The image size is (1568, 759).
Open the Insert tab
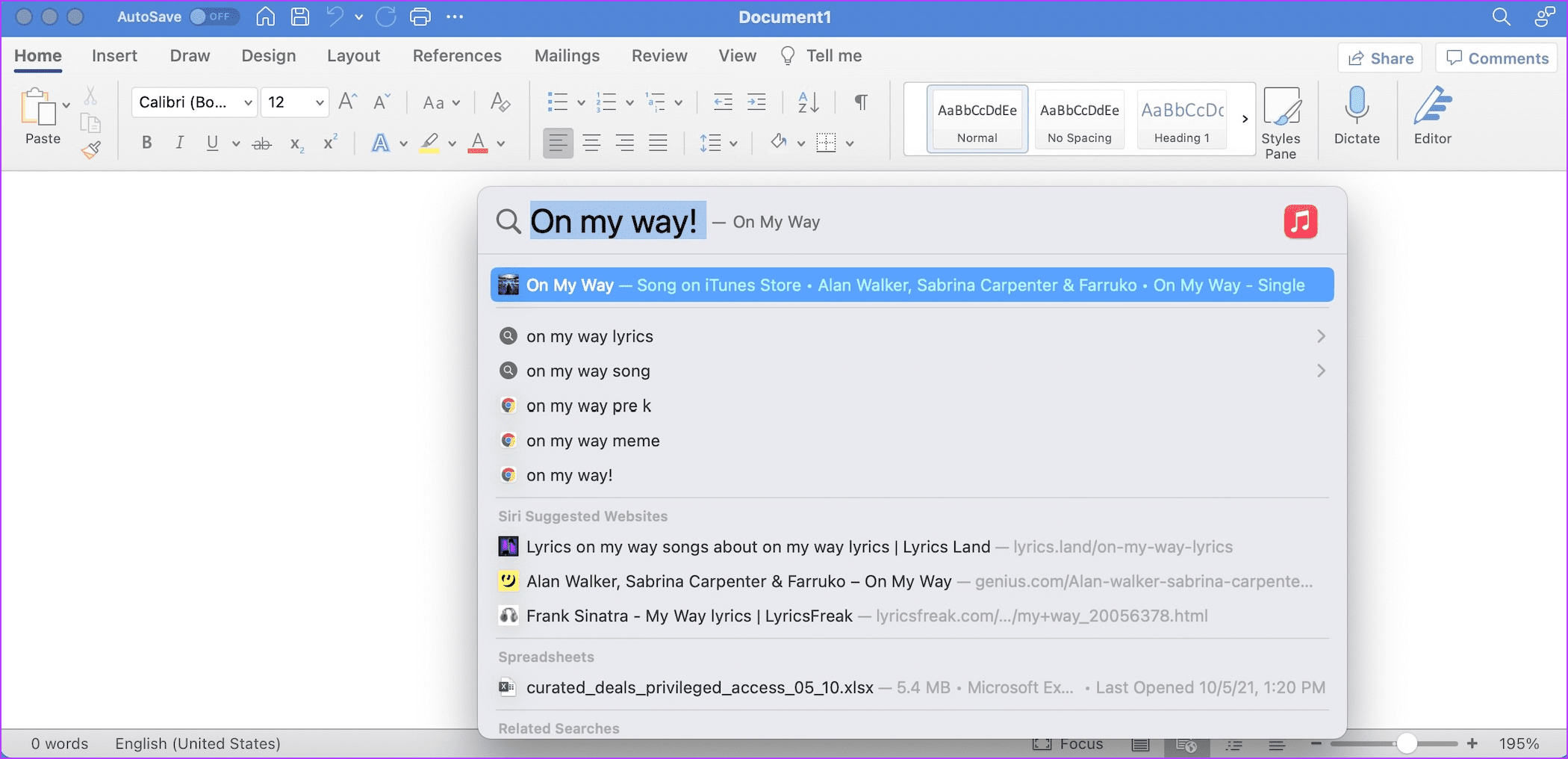click(x=114, y=56)
